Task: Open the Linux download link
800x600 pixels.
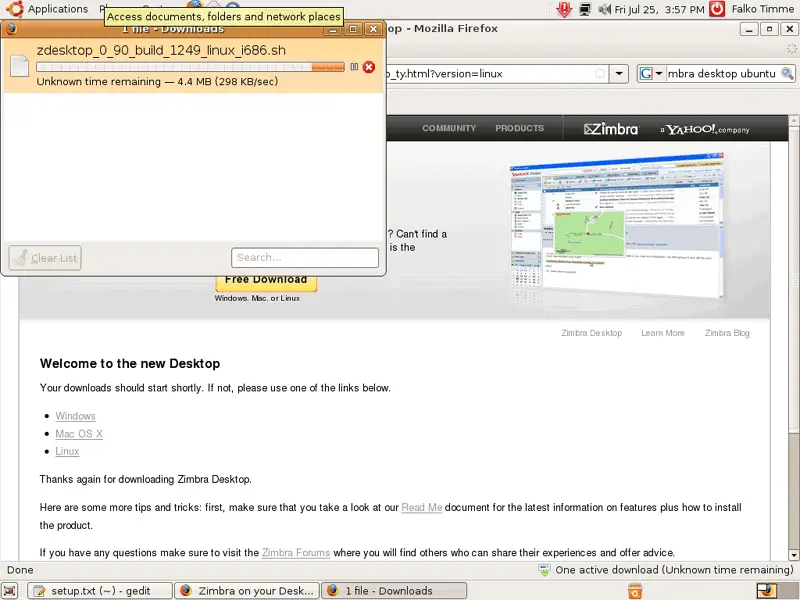Action: click(x=67, y=452)
